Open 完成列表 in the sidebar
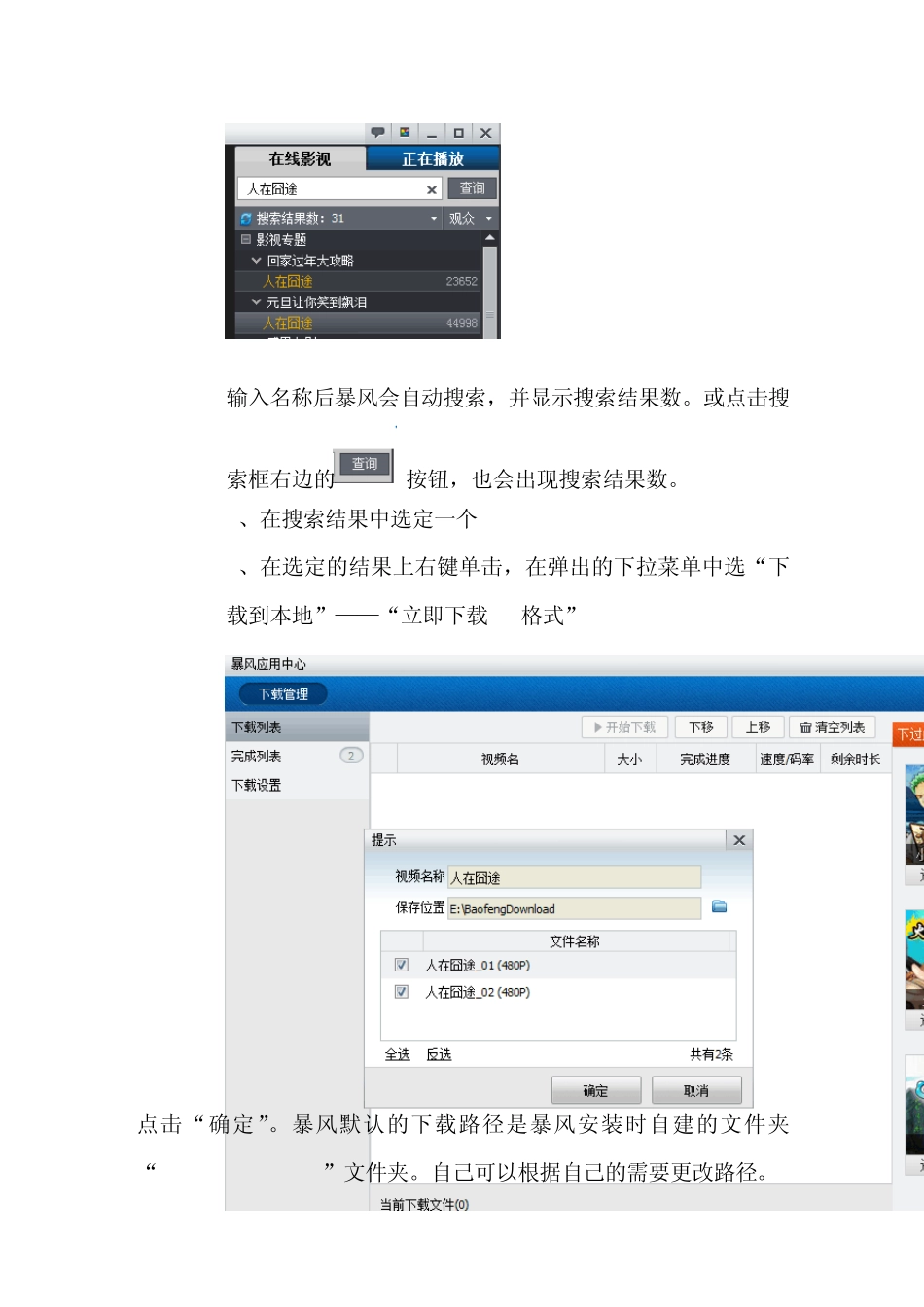Image resolution: width=924 pixels, height=1307 pixels. 297,756
